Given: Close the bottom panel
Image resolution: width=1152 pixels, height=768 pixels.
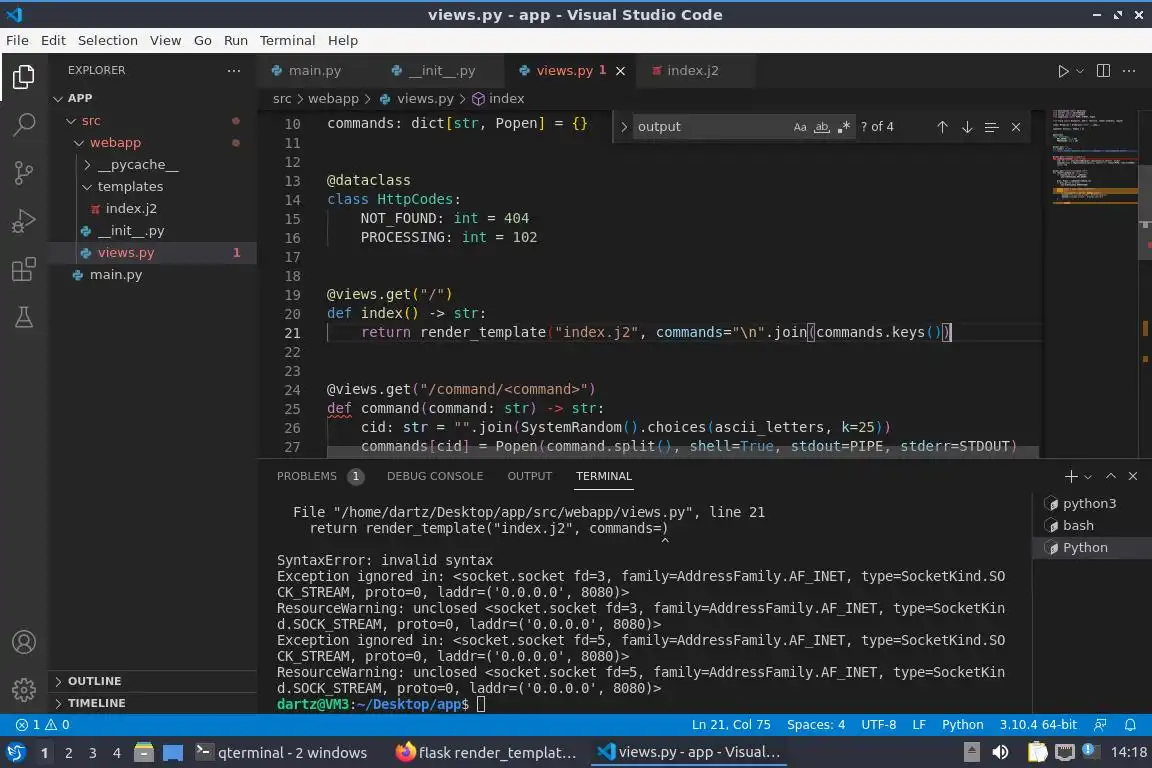Looking at the screenshot, I should [1133, 476].
